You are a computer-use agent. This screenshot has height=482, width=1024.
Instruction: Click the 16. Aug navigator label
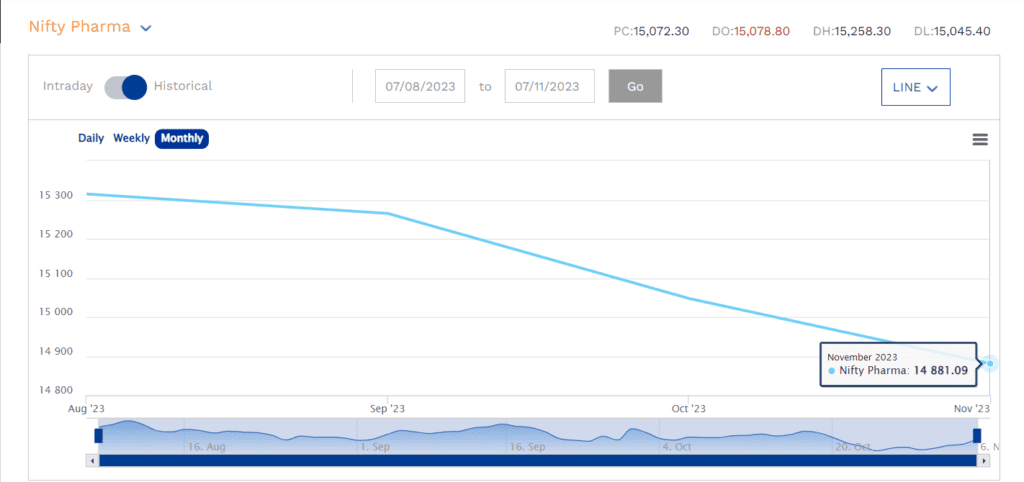point(206,447)
